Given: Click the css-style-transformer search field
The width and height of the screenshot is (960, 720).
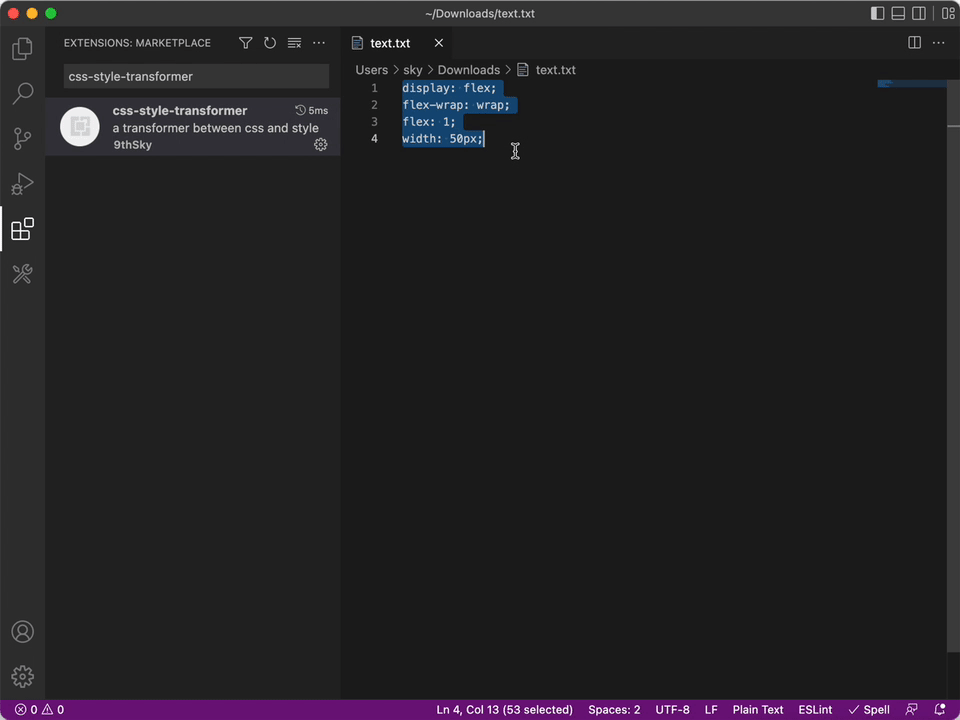Looking at the screenshot, I should 196,77.
